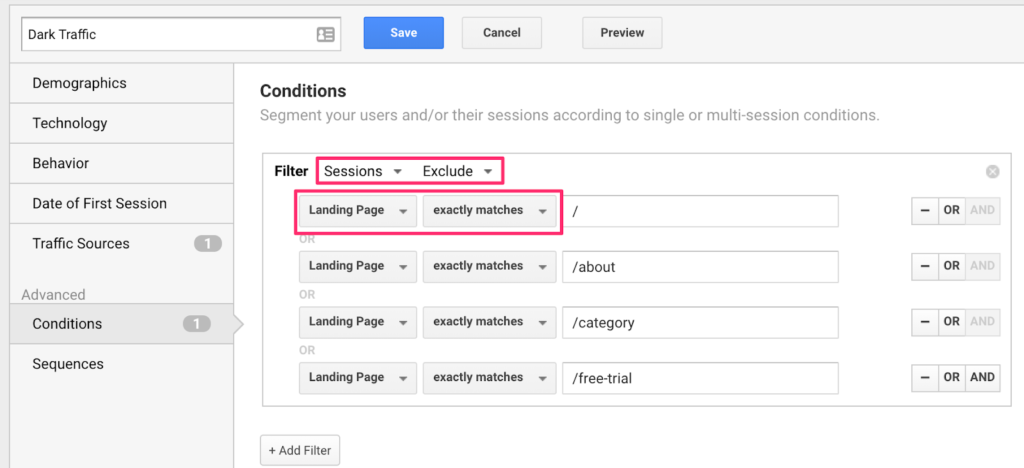This screenshot has height=468, width=1024.
Task: Open first row's Landing Page dimension dropdown
Action: pos(358,211)
